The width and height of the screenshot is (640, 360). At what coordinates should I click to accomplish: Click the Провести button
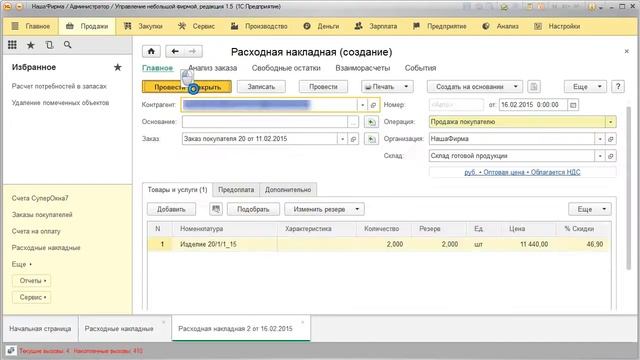click(x=323, y=87)
